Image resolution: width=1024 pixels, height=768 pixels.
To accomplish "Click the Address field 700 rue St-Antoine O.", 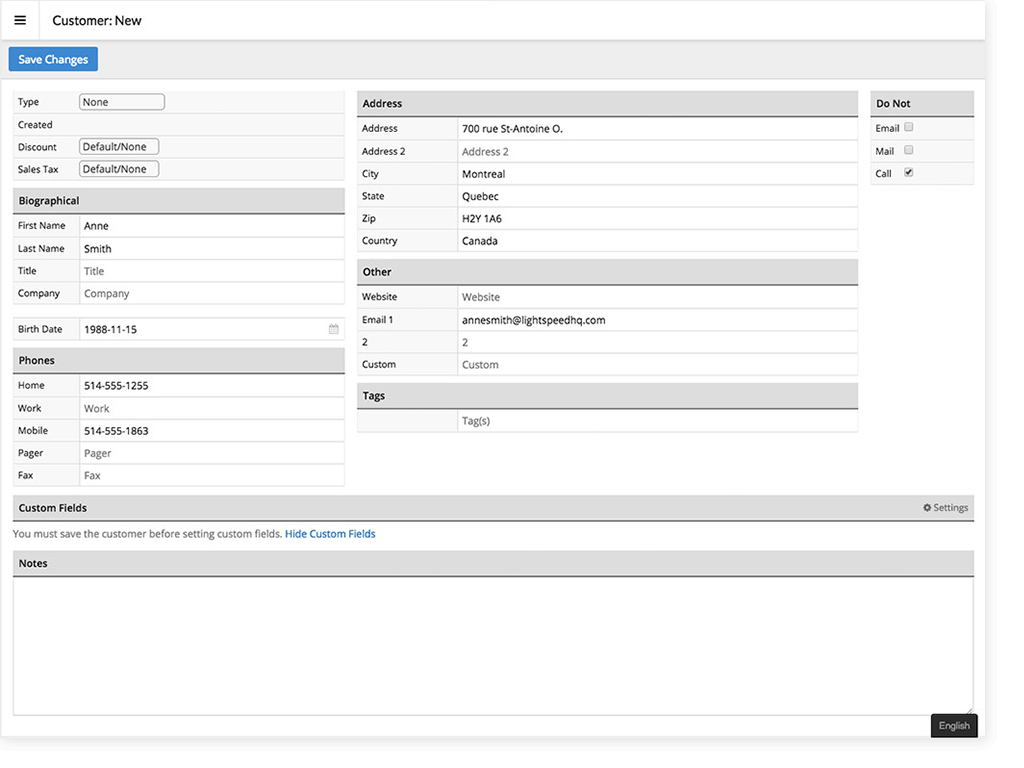I will (658, 129).
